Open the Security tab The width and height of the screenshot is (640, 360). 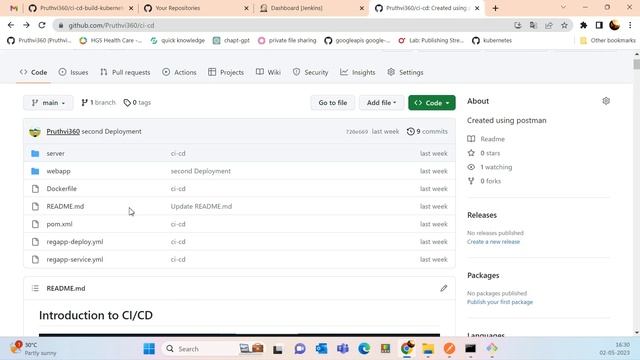[310, 72]
